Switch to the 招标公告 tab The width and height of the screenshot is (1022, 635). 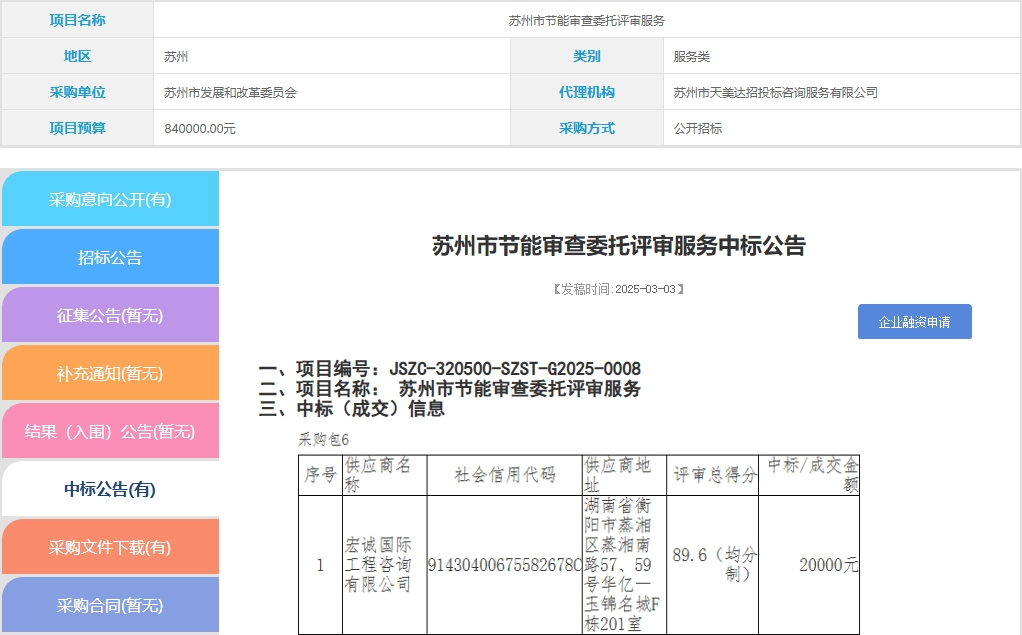(110, 257)
